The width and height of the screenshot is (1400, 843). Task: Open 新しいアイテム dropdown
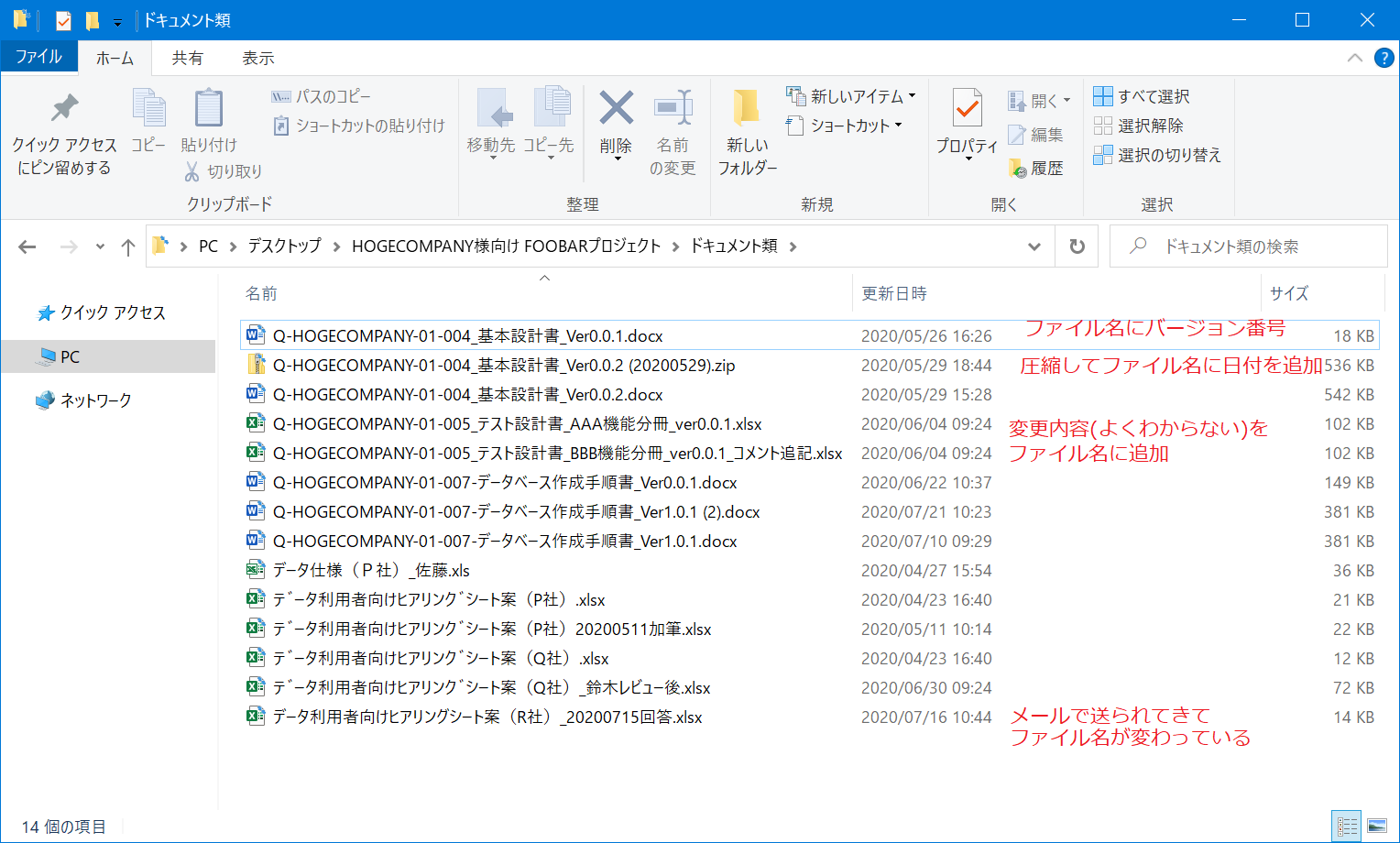click(851, 96)
